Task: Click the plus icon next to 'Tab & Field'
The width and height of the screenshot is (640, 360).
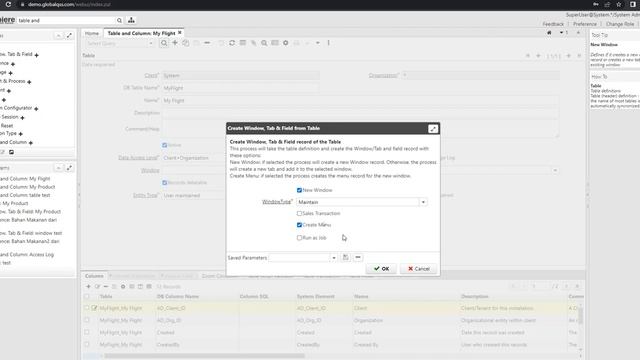Action: (37, 55)
